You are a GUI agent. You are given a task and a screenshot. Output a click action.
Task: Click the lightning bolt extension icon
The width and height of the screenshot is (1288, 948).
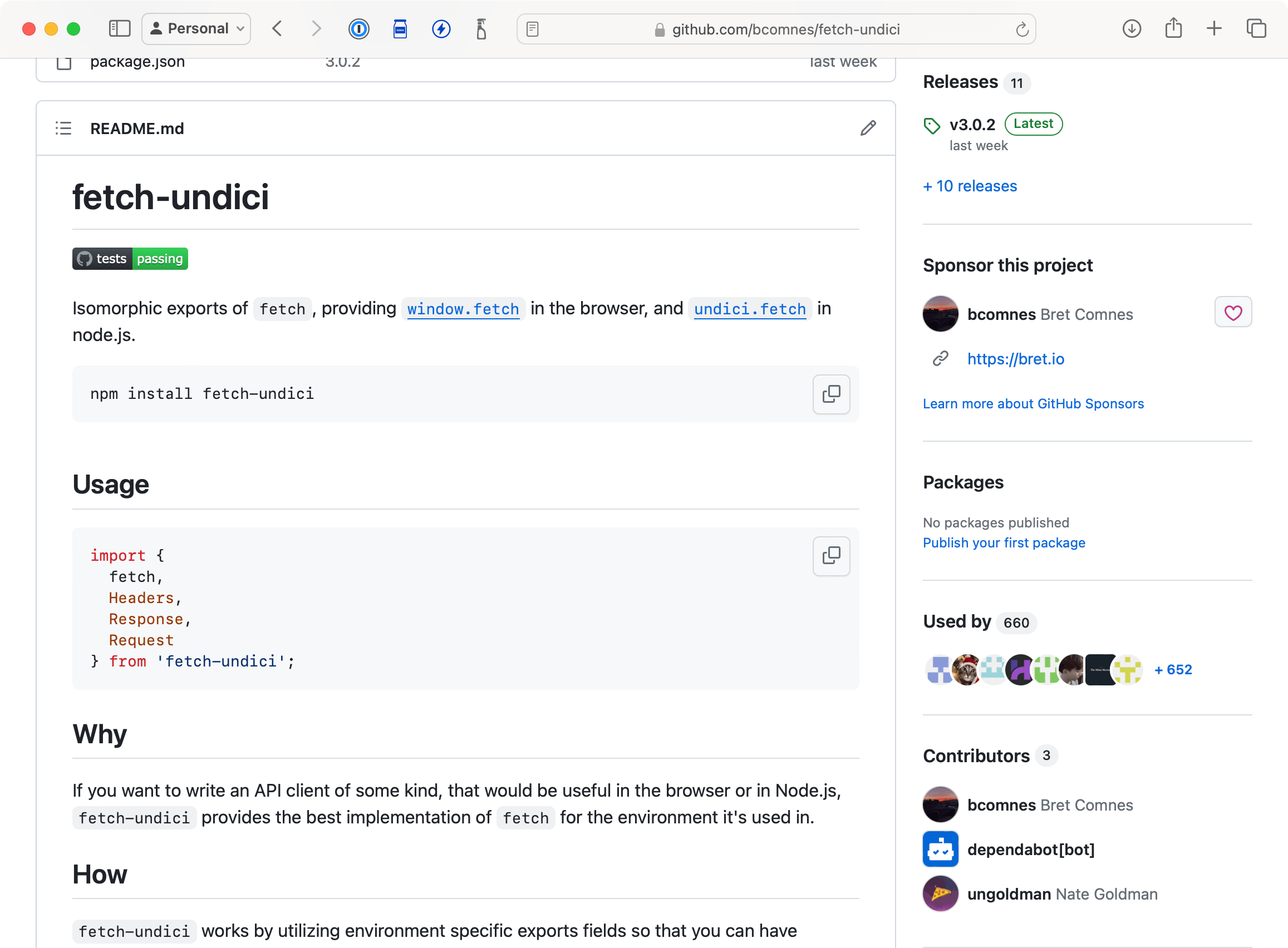point(441,29)
